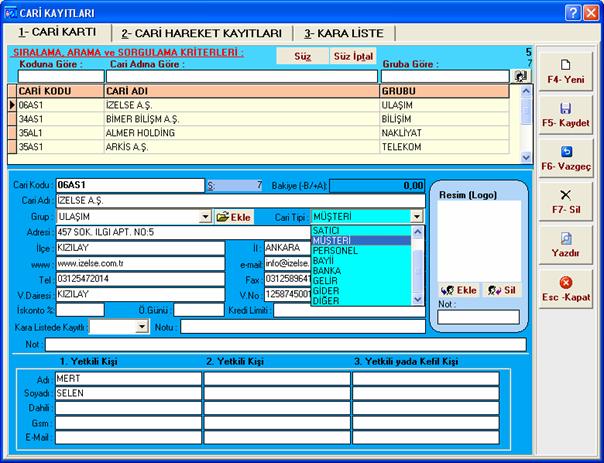This screenshot has height=463, width=604.
Task: Choose BAYİİ from the Cari Tipi list
Action: click(361, 260)
